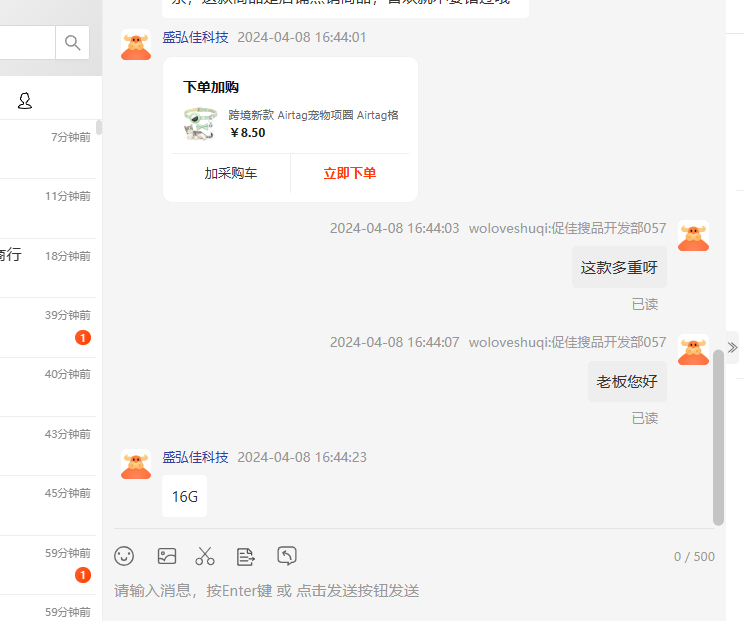Click the chat window vertical scrollbar

(718, 437)
